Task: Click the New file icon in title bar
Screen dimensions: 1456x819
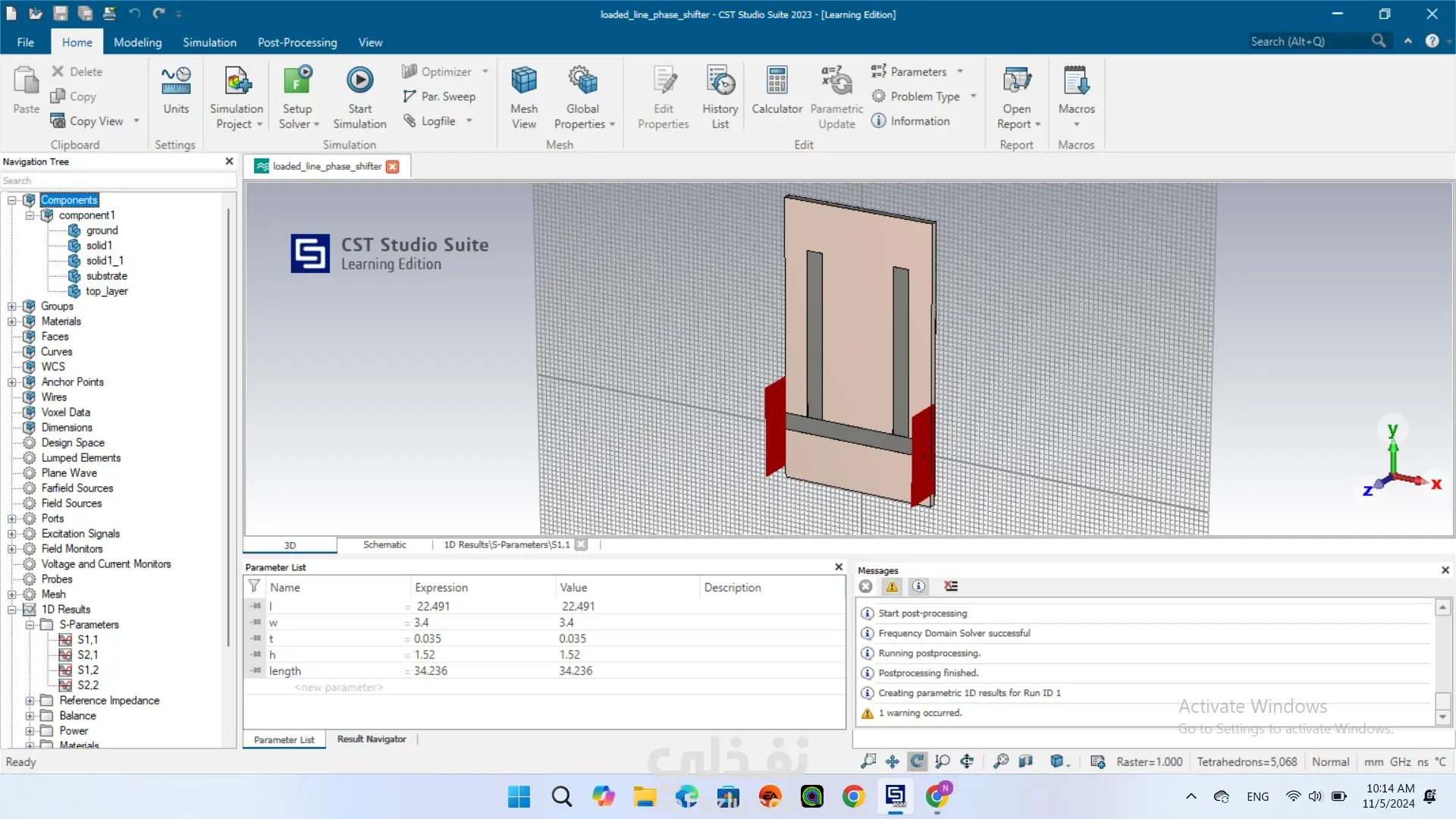Action: [x=11, y=14]
